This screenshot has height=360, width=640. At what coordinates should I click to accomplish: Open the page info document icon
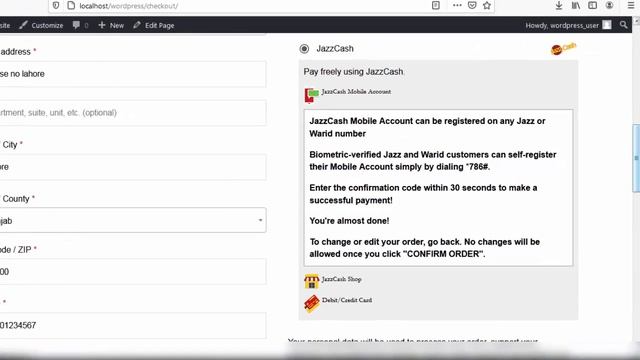click(x=71, y=5)
